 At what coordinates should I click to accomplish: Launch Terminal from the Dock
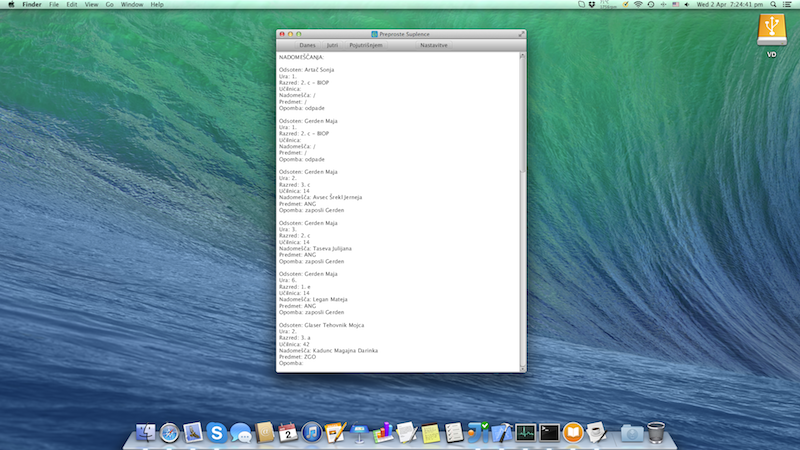549,432
